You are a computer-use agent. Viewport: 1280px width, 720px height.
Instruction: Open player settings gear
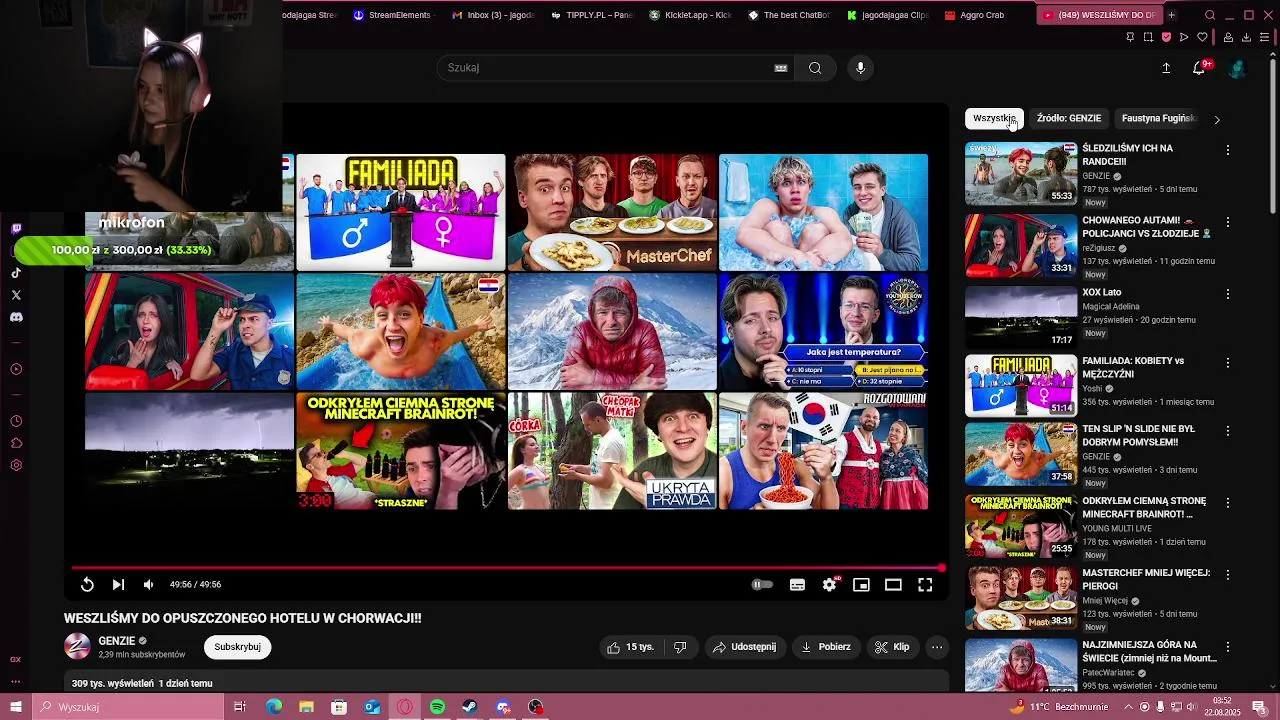click(829, 585)
